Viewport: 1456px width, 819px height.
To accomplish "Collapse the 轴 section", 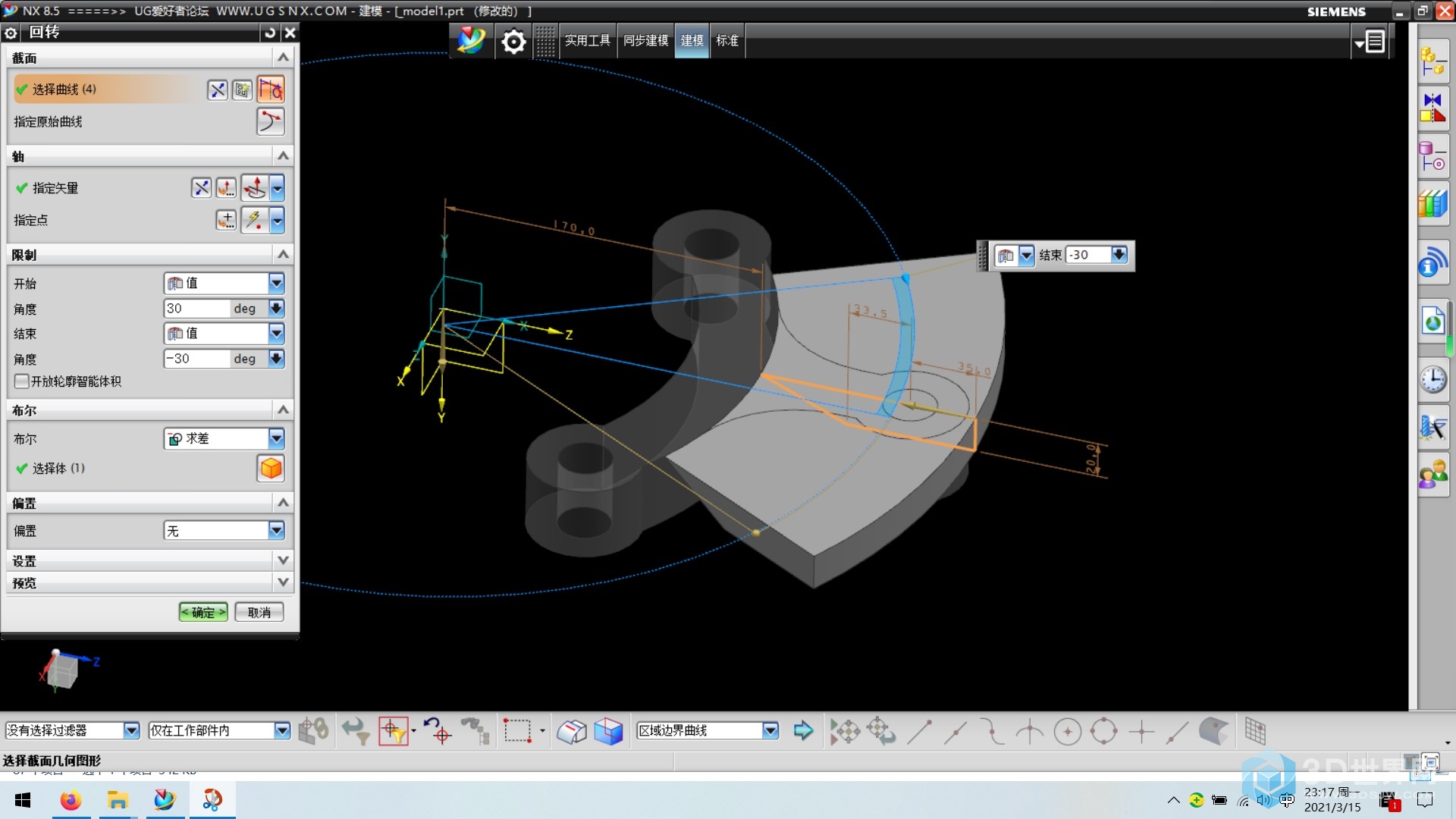I will tap(283, 156).
